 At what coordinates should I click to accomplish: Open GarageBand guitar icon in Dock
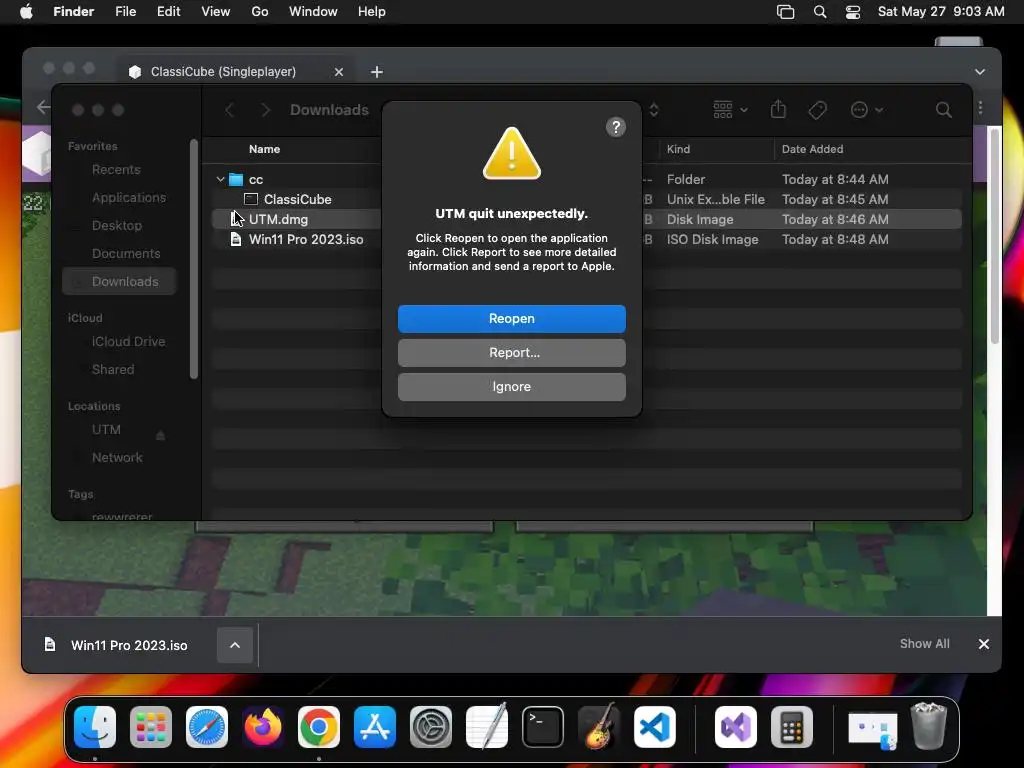click(x=599, y=727)
